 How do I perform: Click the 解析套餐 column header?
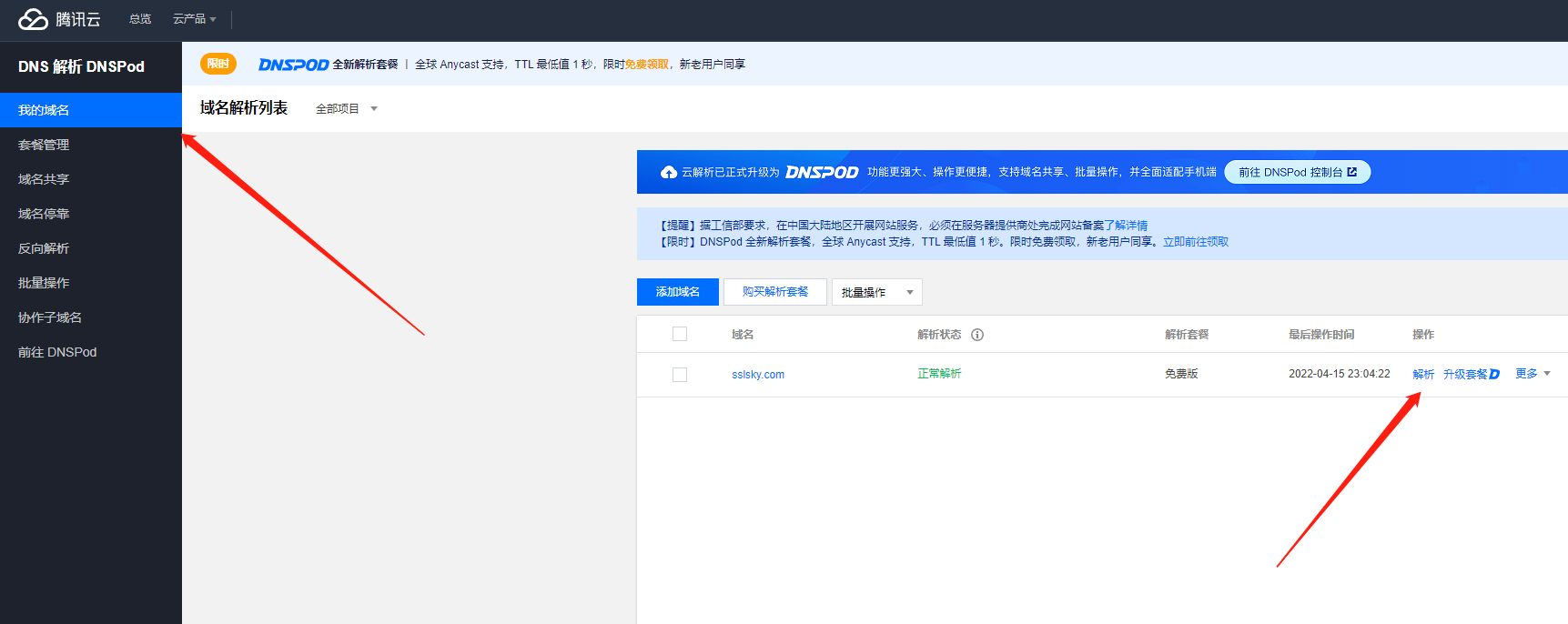tap(1187, 335)
